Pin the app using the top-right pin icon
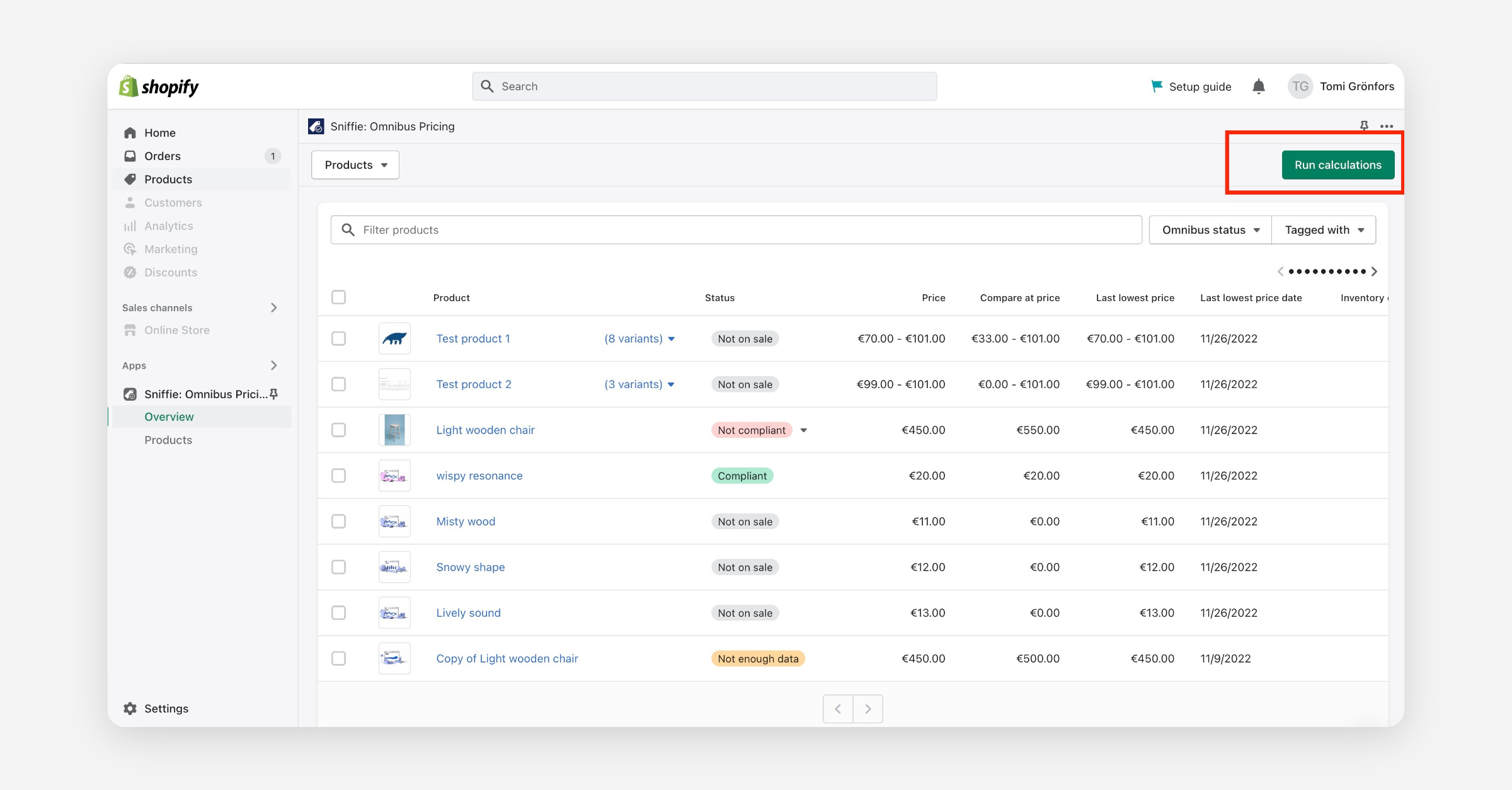Screen dimensions: 1512x790 1364,126
